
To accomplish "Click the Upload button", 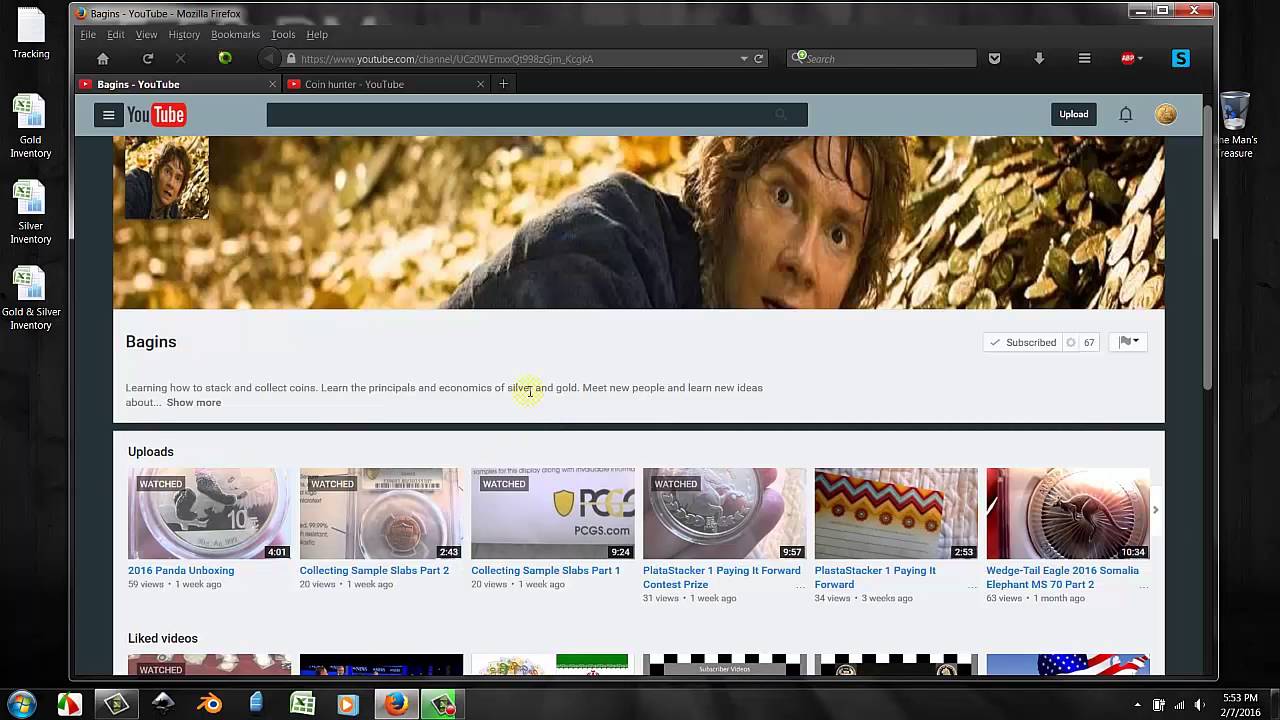I will tap(1074, 114).
